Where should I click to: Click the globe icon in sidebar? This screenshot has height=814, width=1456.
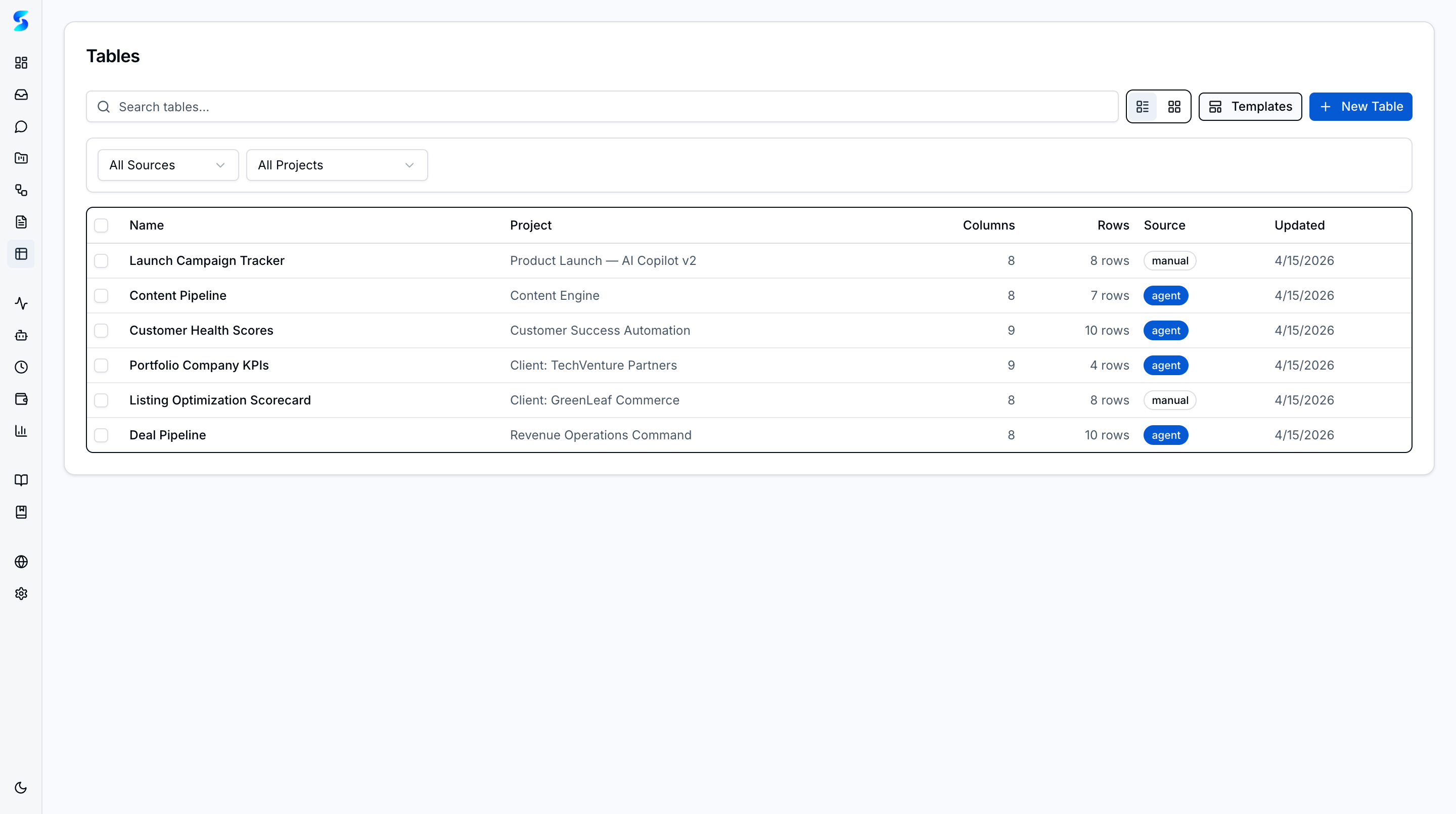(21, 561)
